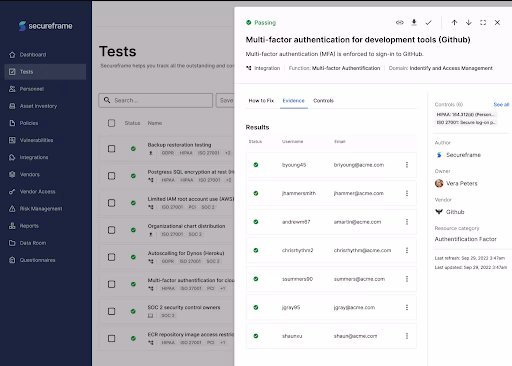The width and height of the screenshot is (512, 366).
Task: Click the Secureframe author icon
Action: (439, 155)
